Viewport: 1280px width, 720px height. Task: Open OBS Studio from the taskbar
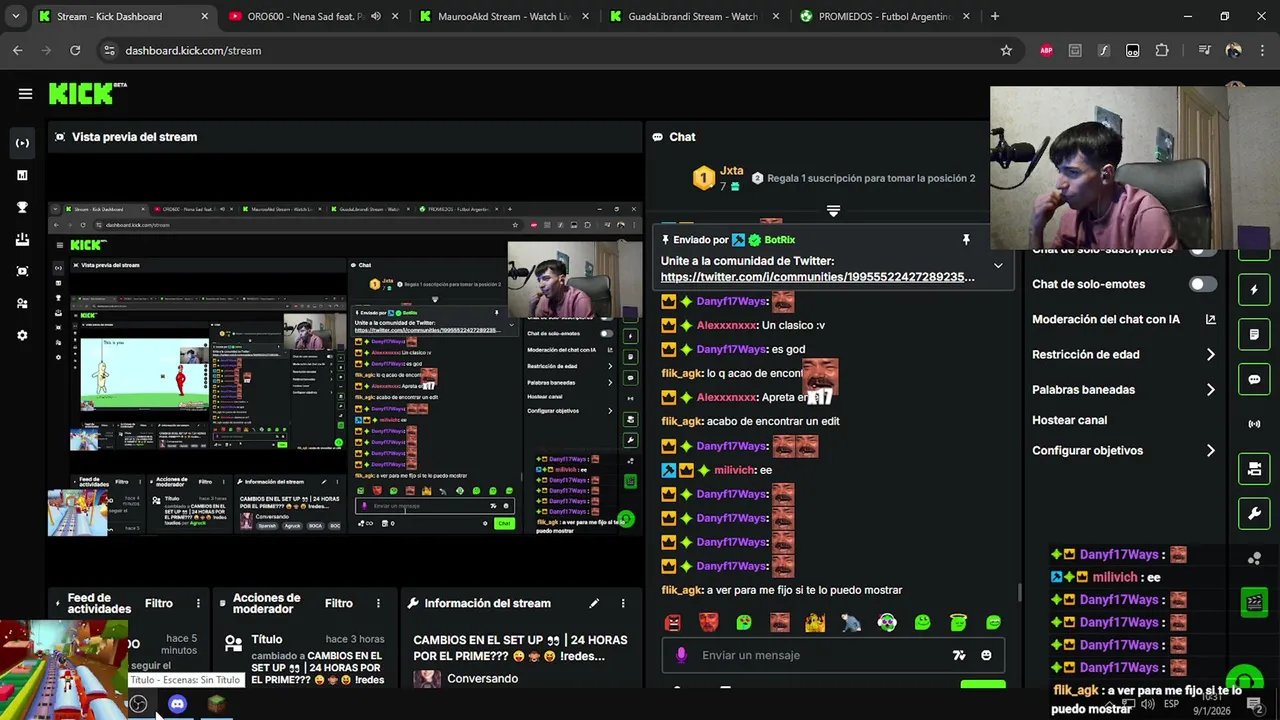coord(138,704)
